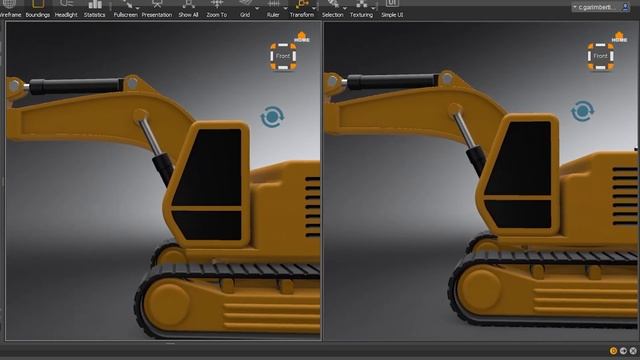The height and width of the screenshot is (360, 640).
Task: Expand the Selection dropdown arrow
Action: (x=345, y=8)
